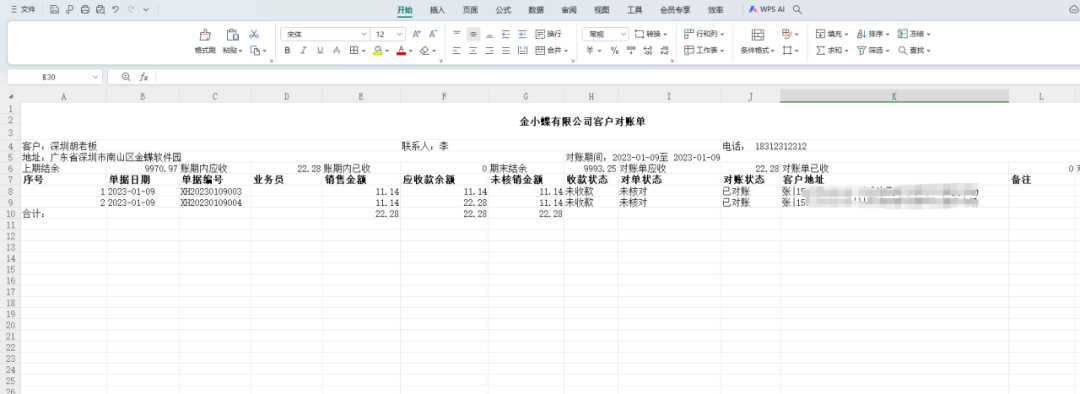Click the Name Box showing K30
1080x394 pixels.
pyautogui.click(x=55, y=77)
